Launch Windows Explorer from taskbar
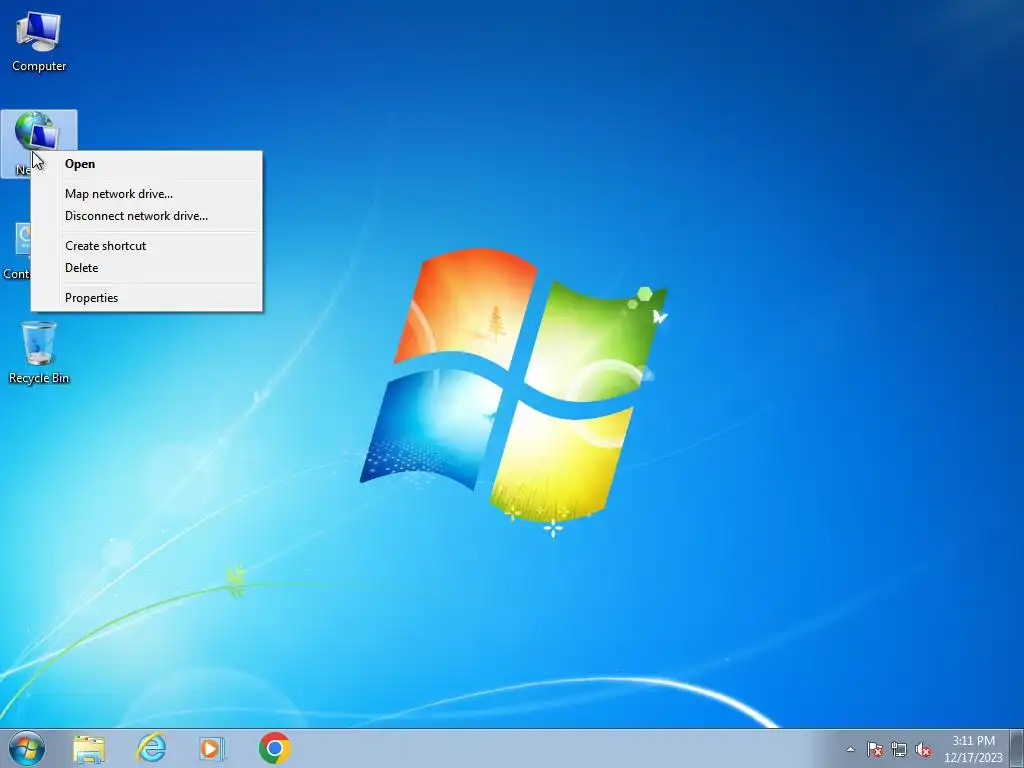The width and height of the screenshot is (1024, 768). 89,748
